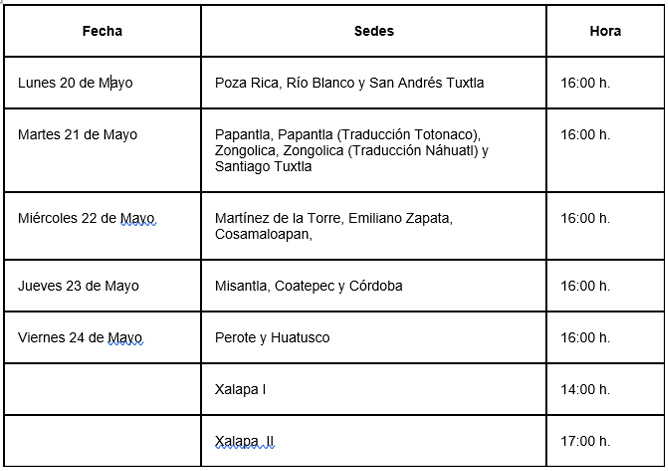This screenshot has height=471, width=668.
Task: Click the Poza Rica, Río Blanco sedes cell
Action: coord(349,83)
